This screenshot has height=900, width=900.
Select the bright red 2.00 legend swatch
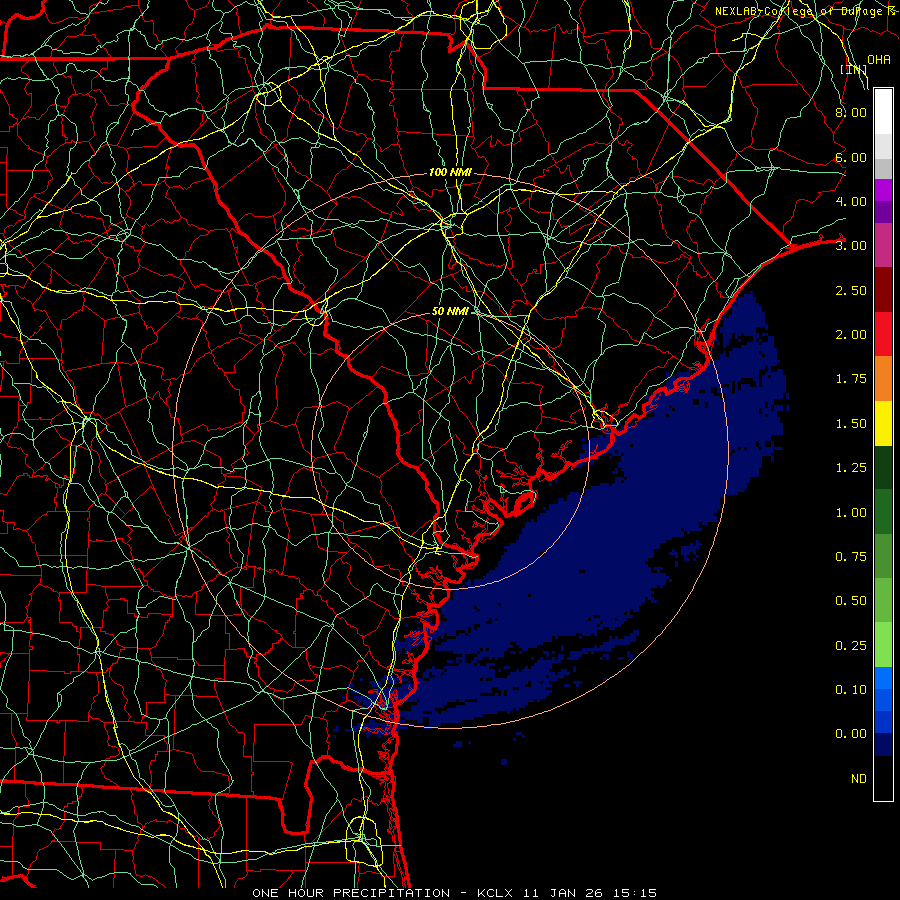click(x=883, y=334)
